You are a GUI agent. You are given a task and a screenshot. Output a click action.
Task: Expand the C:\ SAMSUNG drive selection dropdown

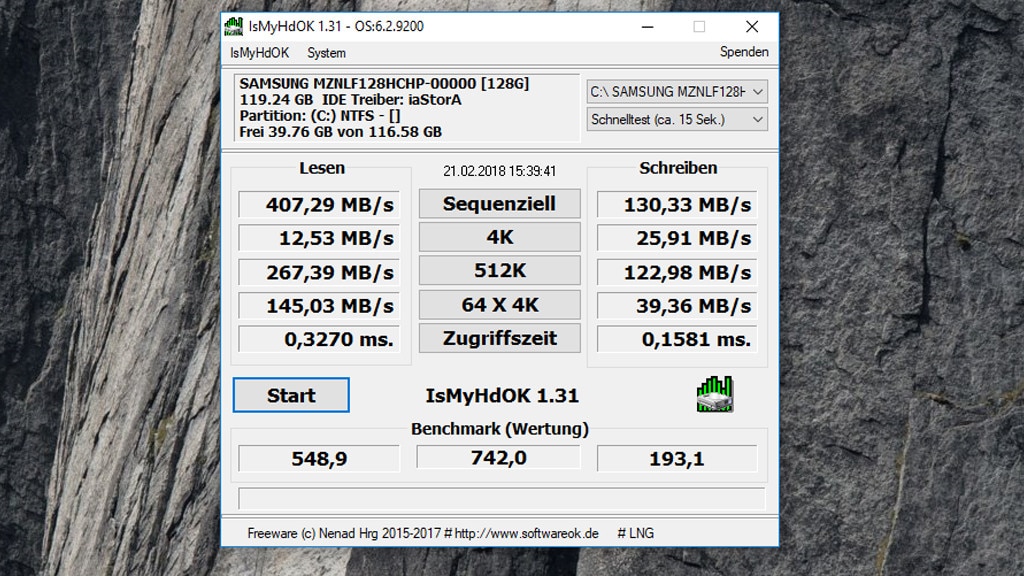point(677,92)
